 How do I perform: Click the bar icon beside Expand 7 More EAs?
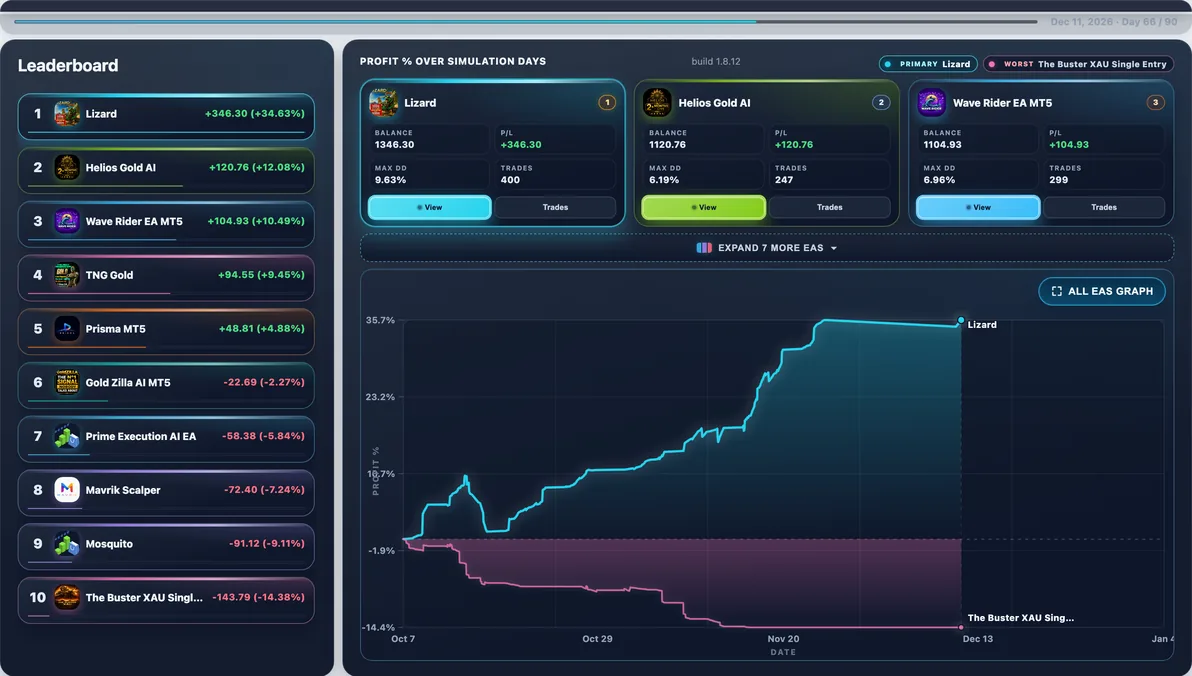(x=704, y=248)
